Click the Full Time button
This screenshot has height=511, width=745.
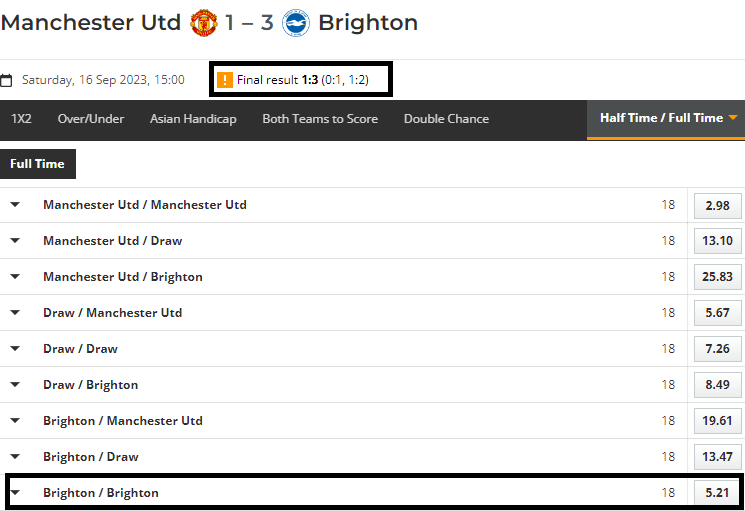pos(37,164)
